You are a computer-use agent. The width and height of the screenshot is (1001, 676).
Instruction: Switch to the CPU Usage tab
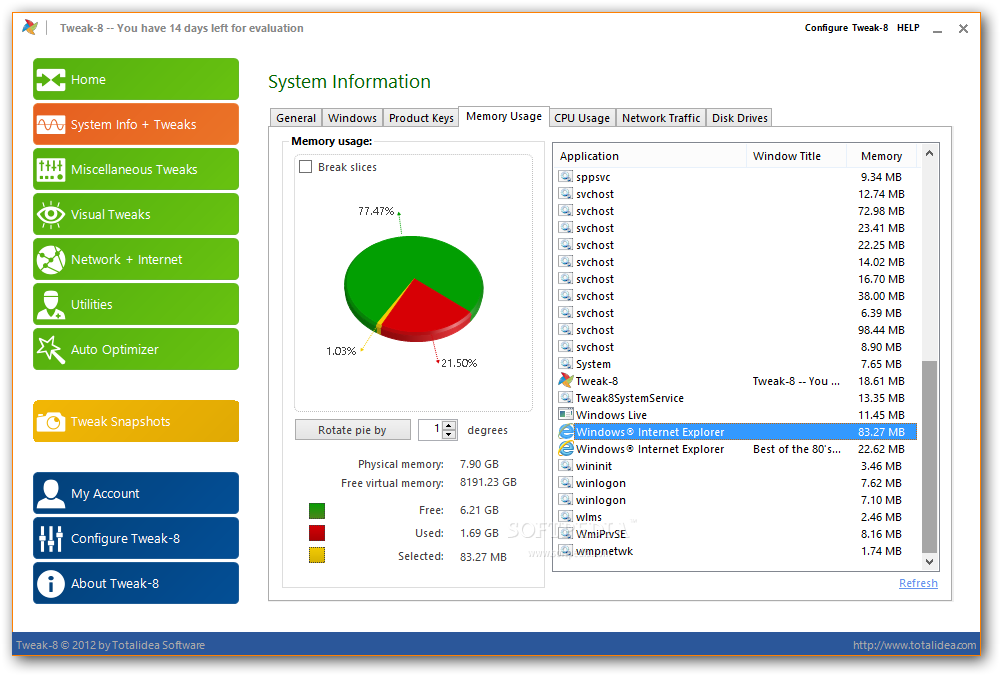582,118
